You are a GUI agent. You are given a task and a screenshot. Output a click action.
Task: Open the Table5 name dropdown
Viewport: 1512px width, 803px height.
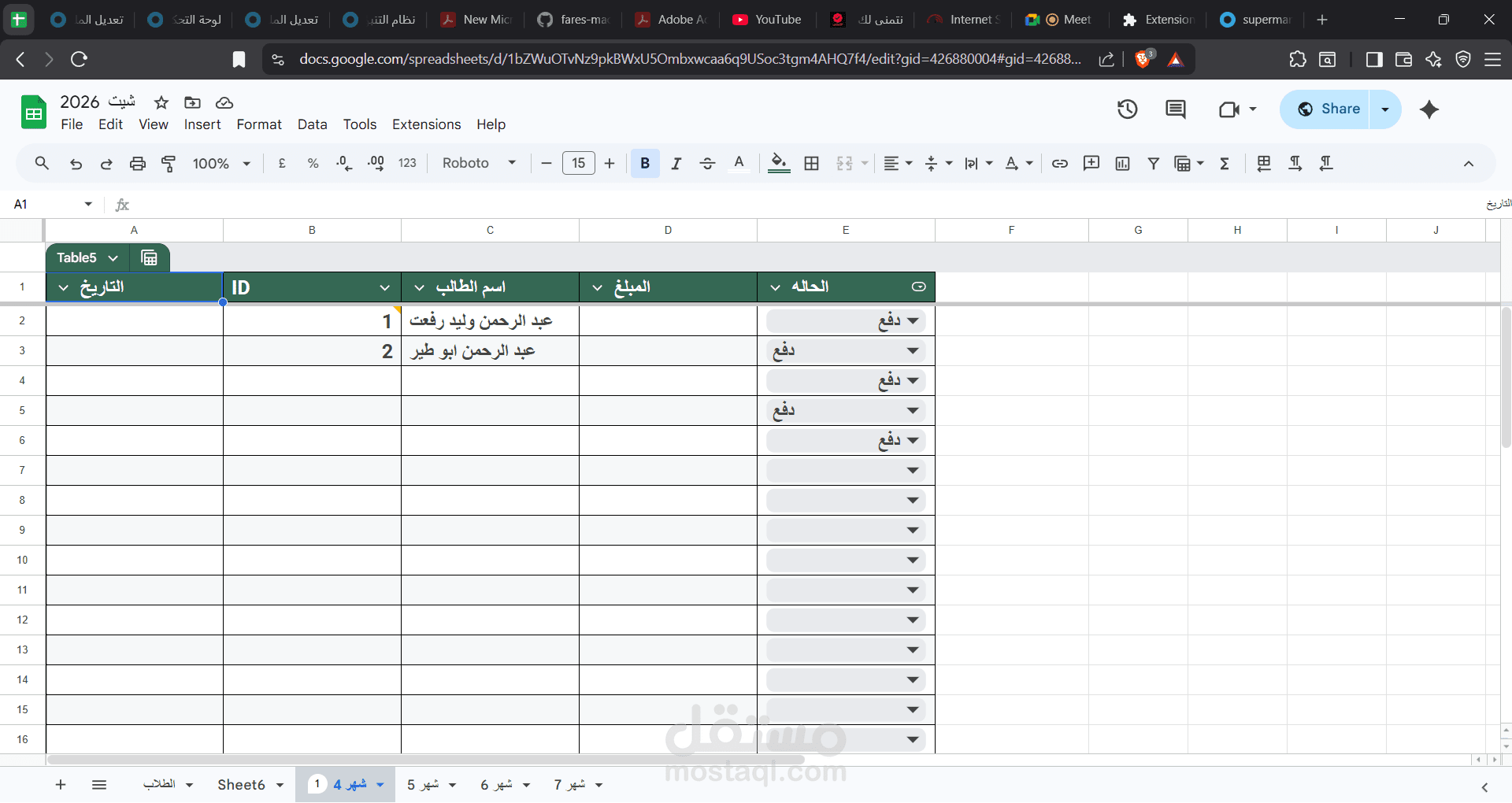pyautogui.click(x=87, y=257)
